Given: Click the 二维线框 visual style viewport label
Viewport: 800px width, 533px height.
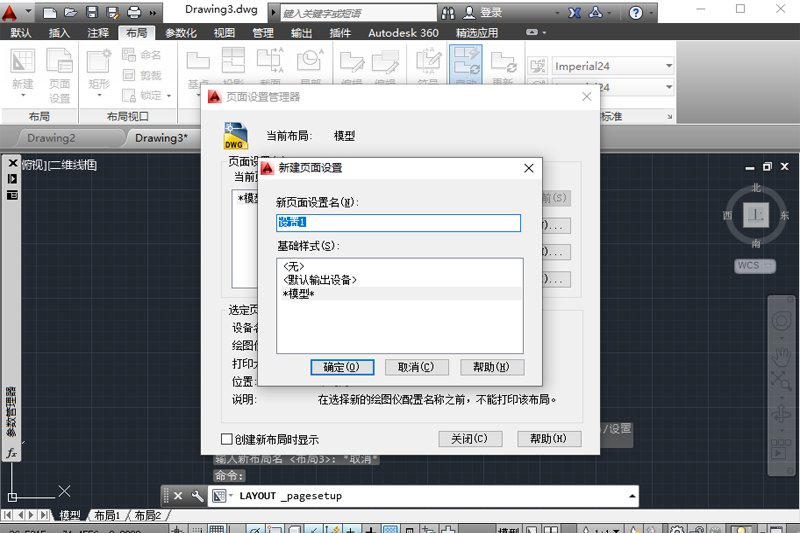Looking at the screenshot, I should coord(71,165).
